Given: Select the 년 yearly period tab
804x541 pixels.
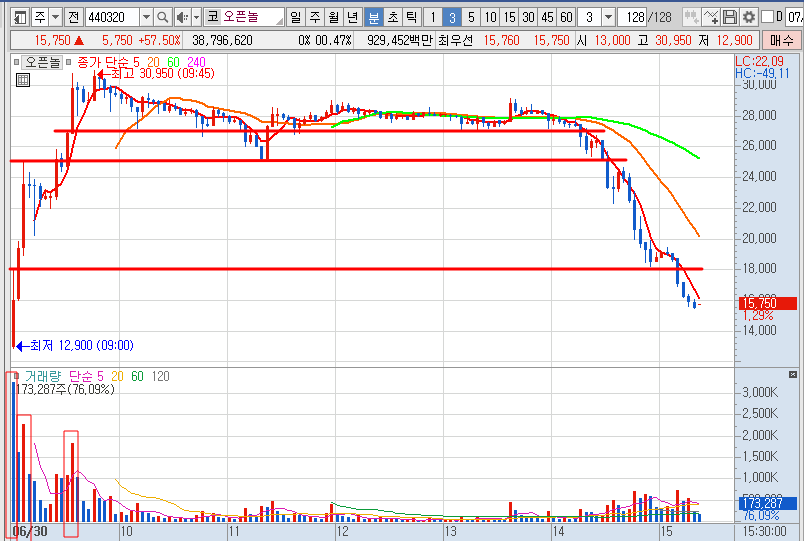Looking at the screenshot, I should [353, 17].
